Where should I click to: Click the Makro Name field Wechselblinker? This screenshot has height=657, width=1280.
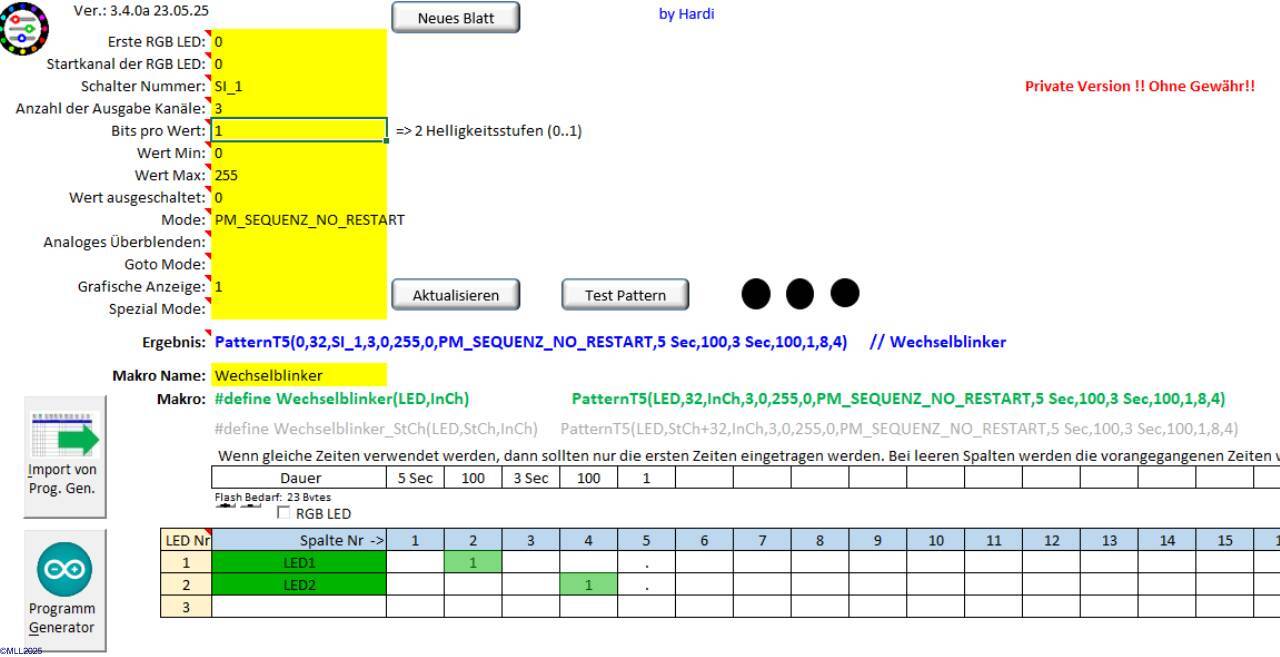coord(298,376)
